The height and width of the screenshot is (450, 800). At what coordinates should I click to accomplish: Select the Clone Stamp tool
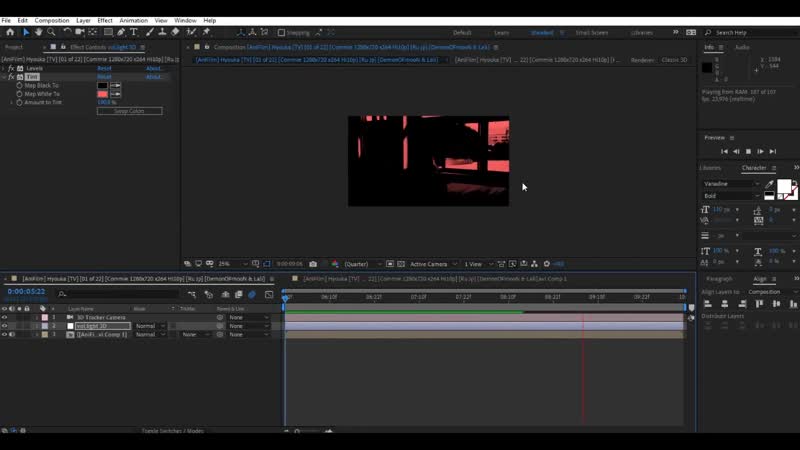tap(162, 32)
